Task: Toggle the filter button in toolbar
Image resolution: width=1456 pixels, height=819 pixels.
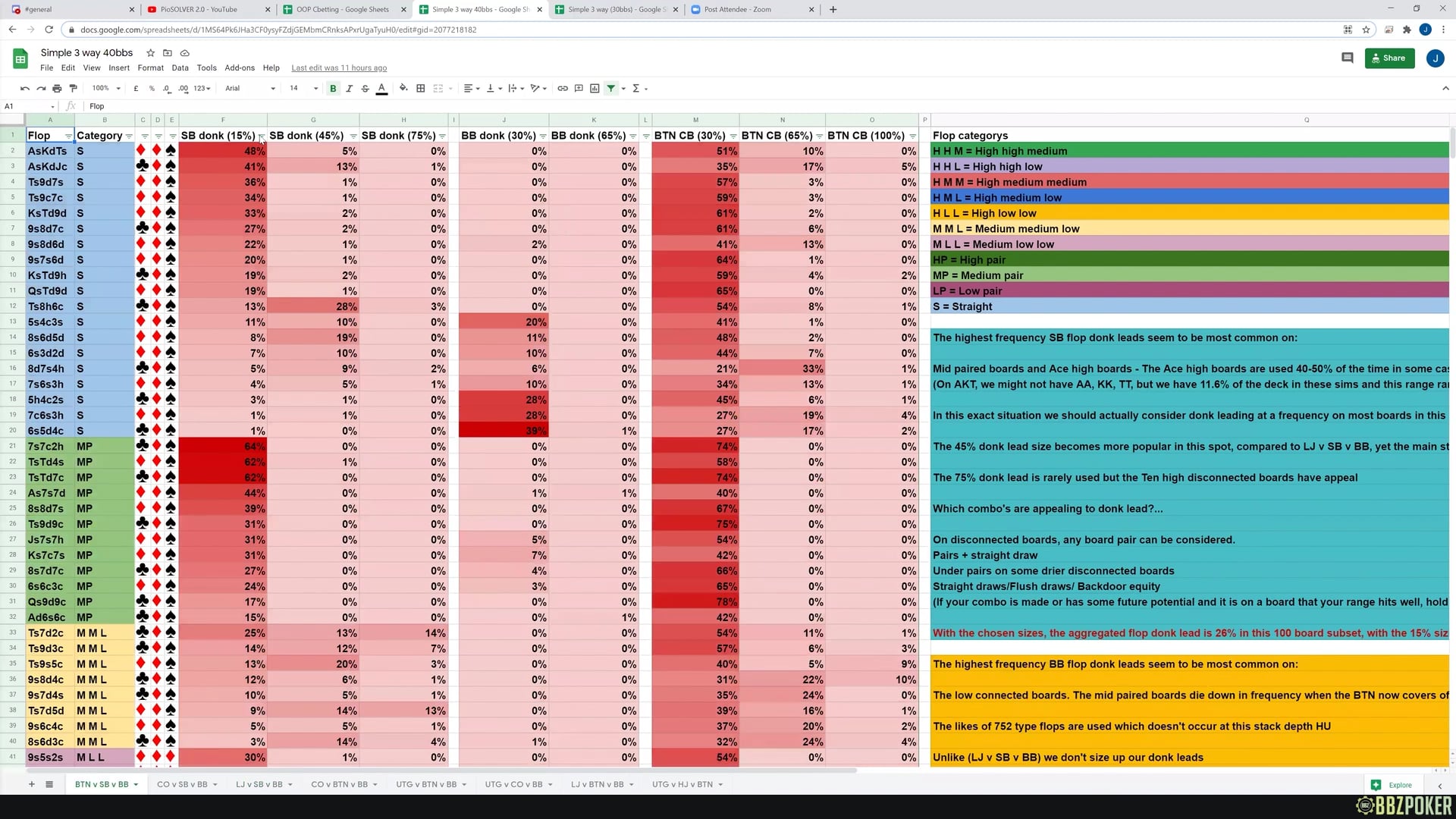Action: click(611, 89)
